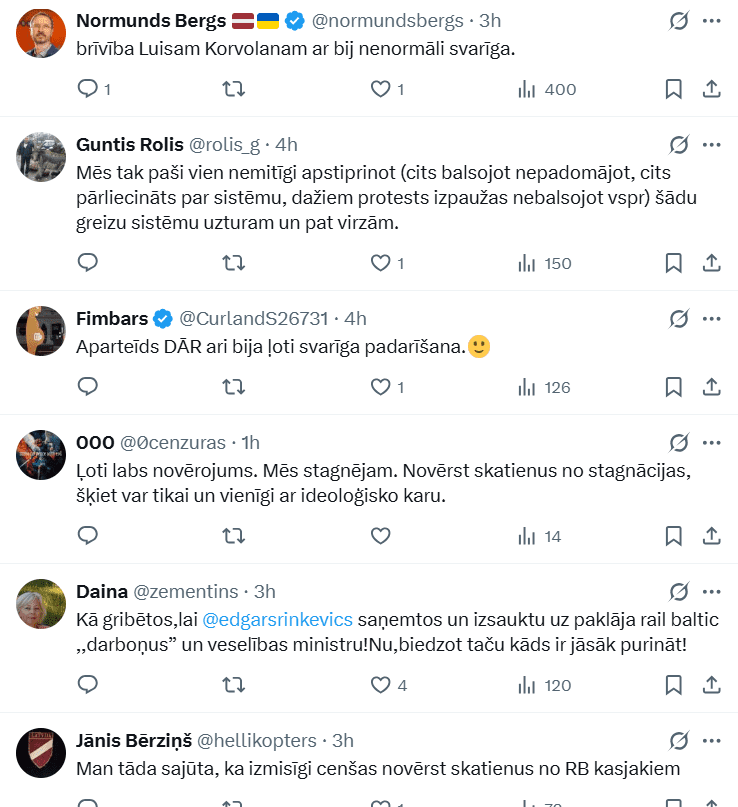Click Guntis Rolis' profile avatar
Image resolution: width=738 pixels, height=807 pixels.
click(x=42, y=158)
